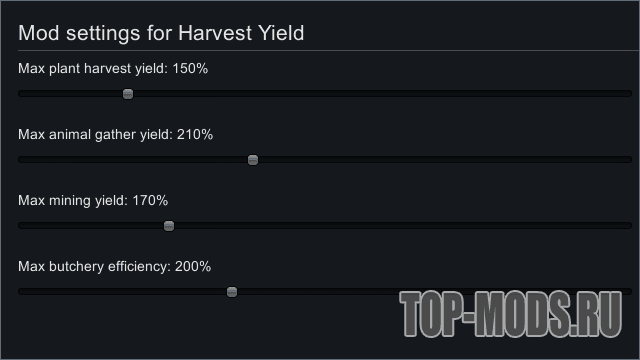
Task: Click the 'Max animal gather yield: 210%' label
Action: [116, 134]
